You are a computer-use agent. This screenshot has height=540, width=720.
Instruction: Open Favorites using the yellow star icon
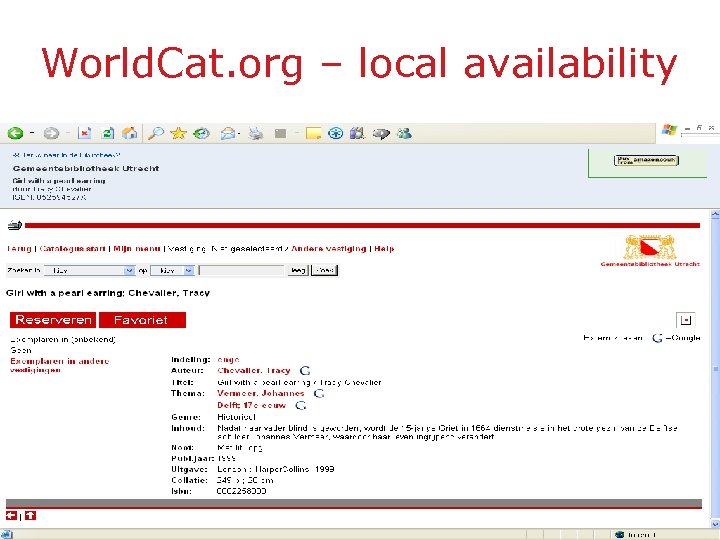(x=178, y=133)
